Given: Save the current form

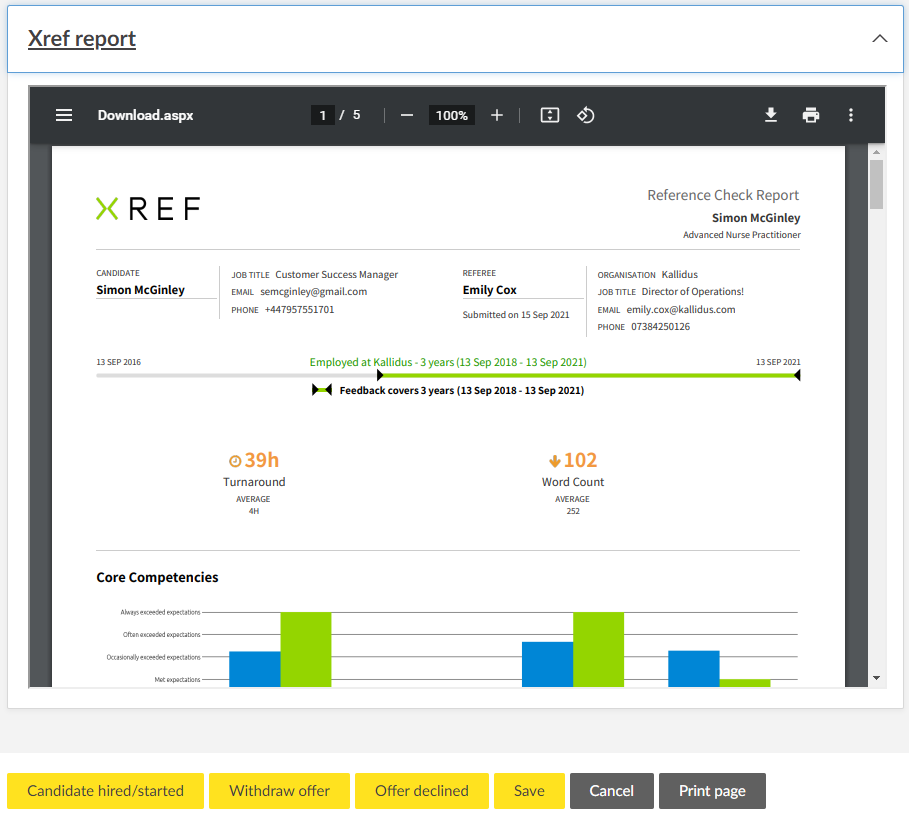Looking at the screenshot, I should coord(529,790).
